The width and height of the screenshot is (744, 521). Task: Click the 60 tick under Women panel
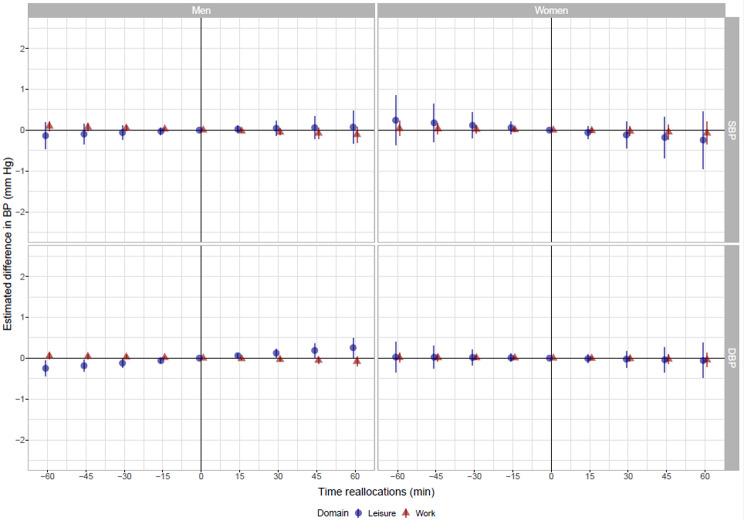pyautogui.click(x=705, y=476)
